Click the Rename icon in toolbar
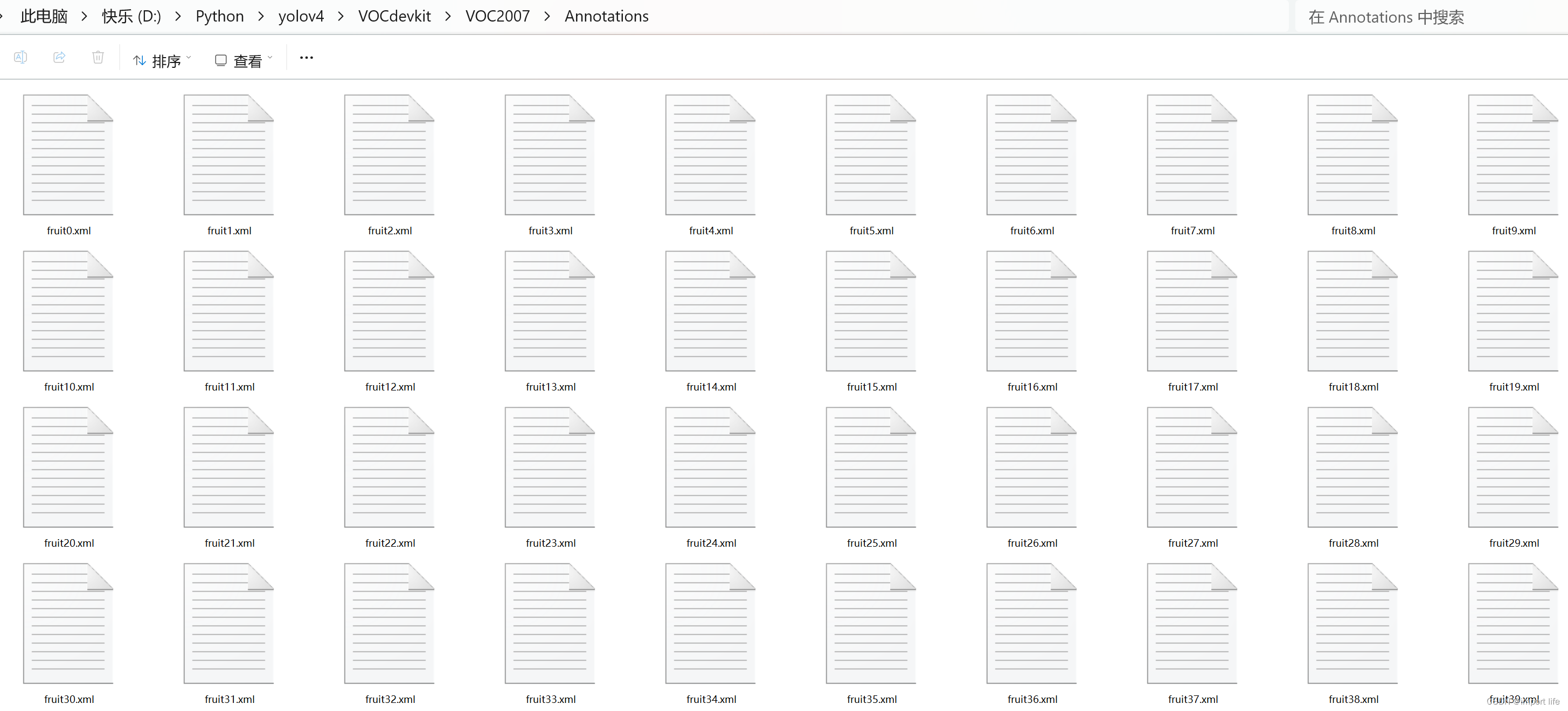The image size is (1568, 711). coord(20,57)
